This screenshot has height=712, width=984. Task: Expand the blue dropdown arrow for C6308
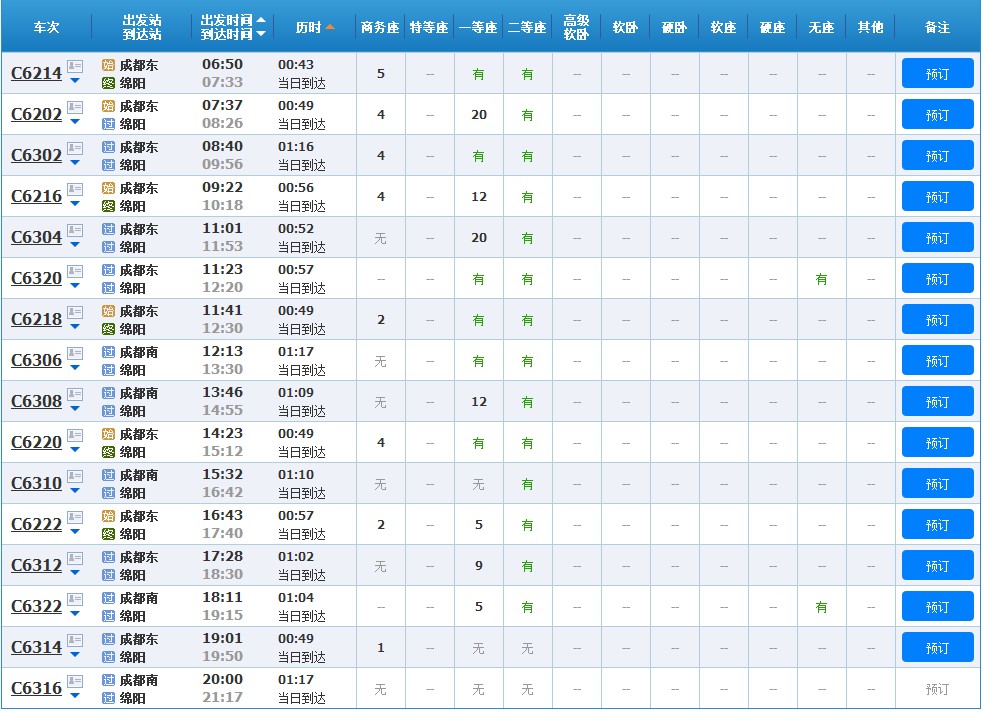tap(75, 409)
